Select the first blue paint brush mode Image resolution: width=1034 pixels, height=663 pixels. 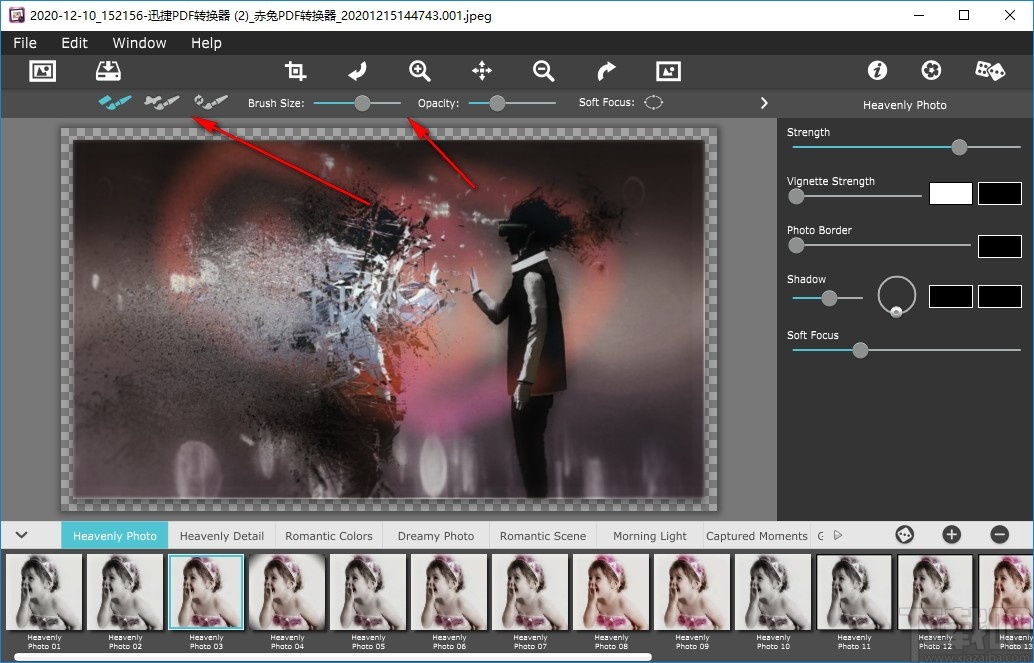(115, 102)
